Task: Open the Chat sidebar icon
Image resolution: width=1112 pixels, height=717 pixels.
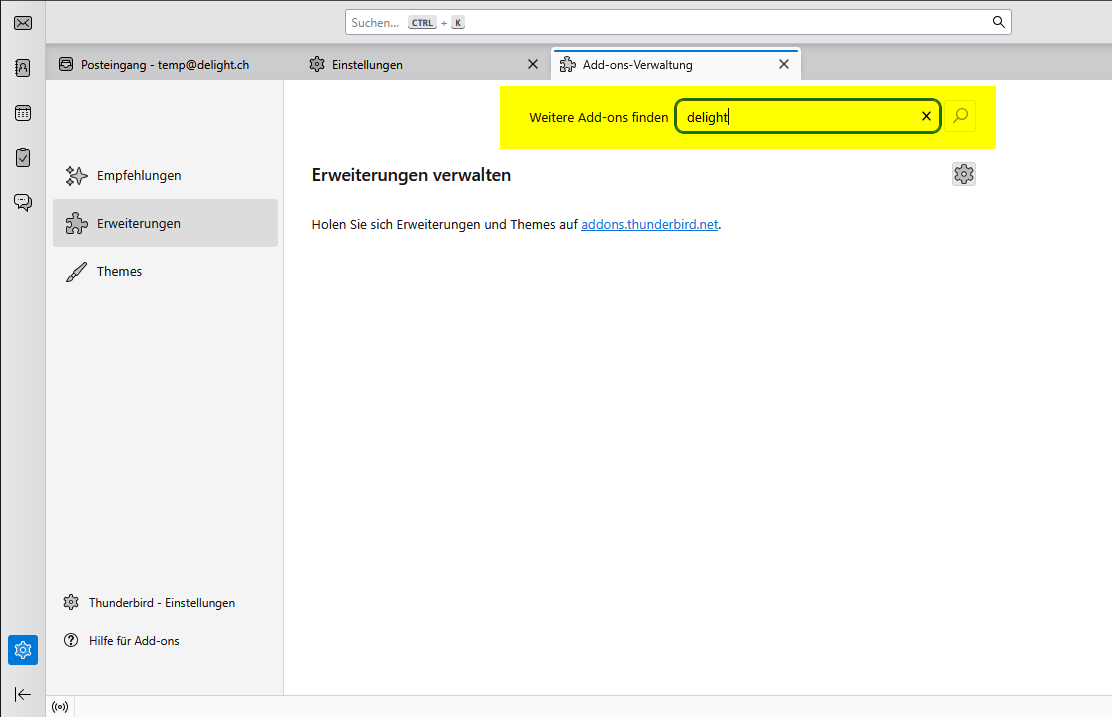Action: [22, 201]
